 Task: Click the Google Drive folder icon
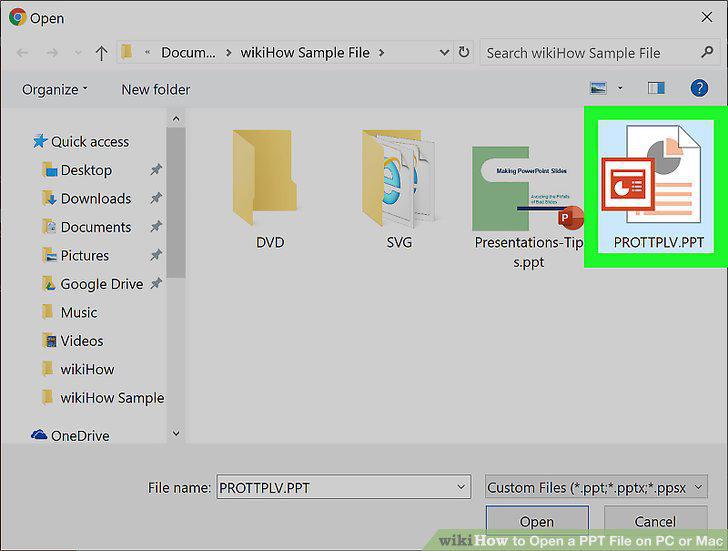(x=49, y=283)
